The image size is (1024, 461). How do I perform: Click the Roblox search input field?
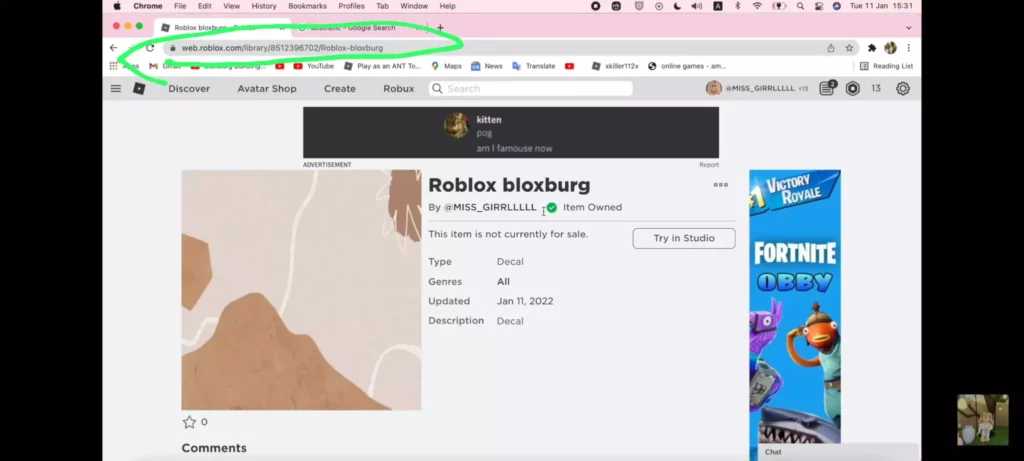530,88
